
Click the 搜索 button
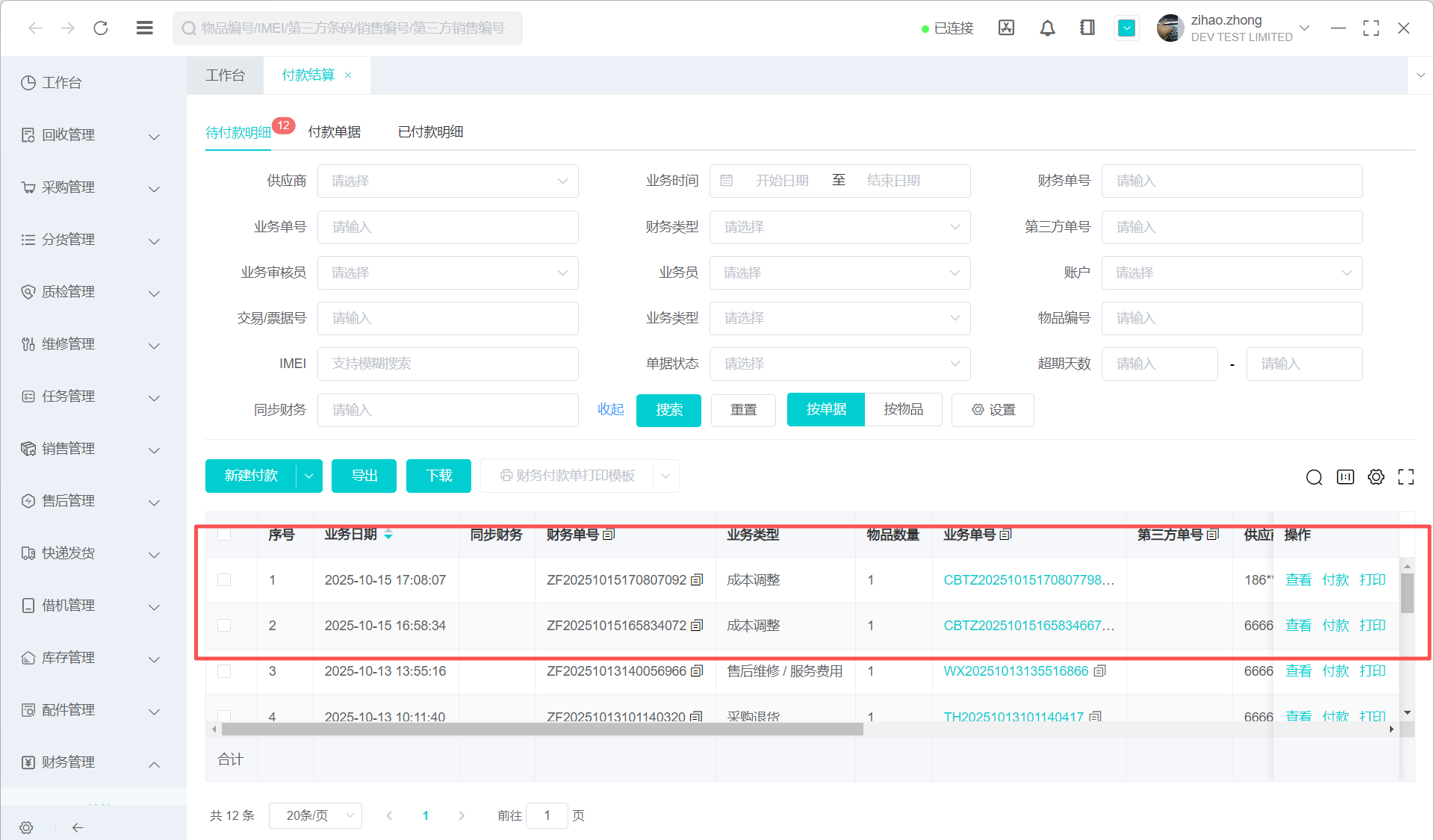coord(668,410)
